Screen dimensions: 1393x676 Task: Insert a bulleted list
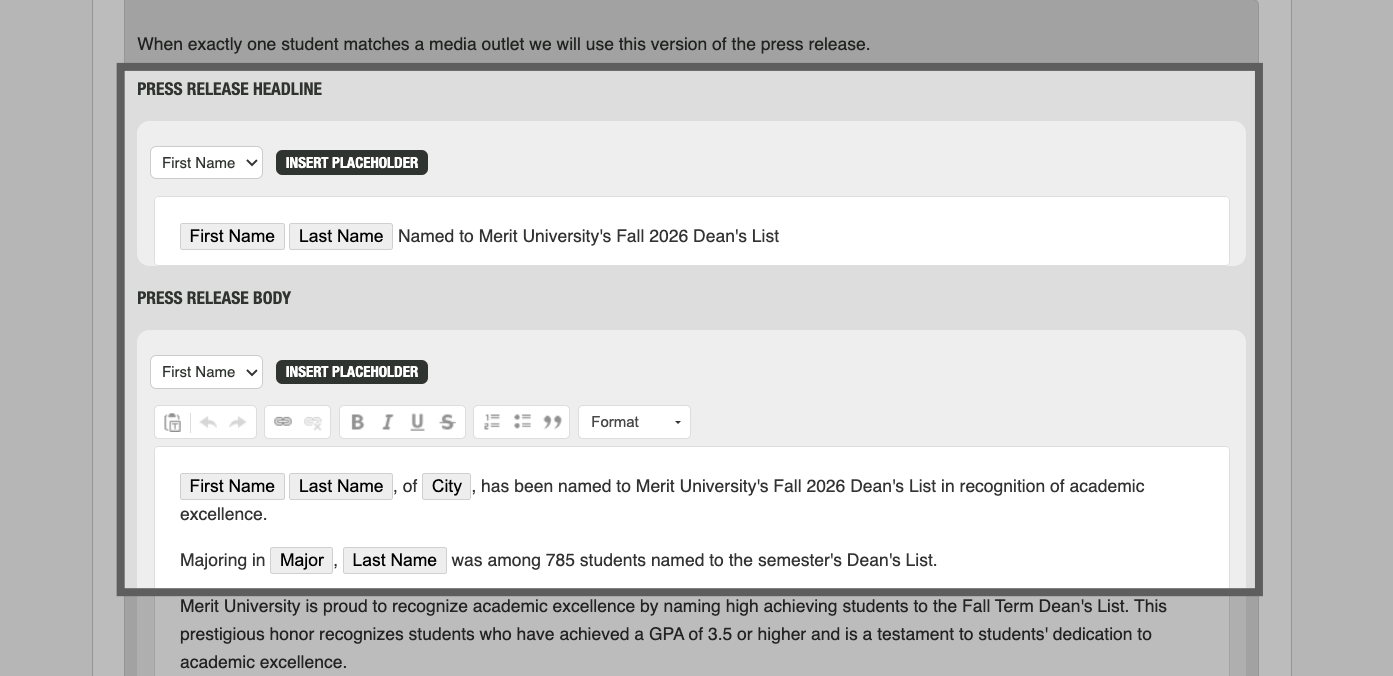(x=521, y=421)
